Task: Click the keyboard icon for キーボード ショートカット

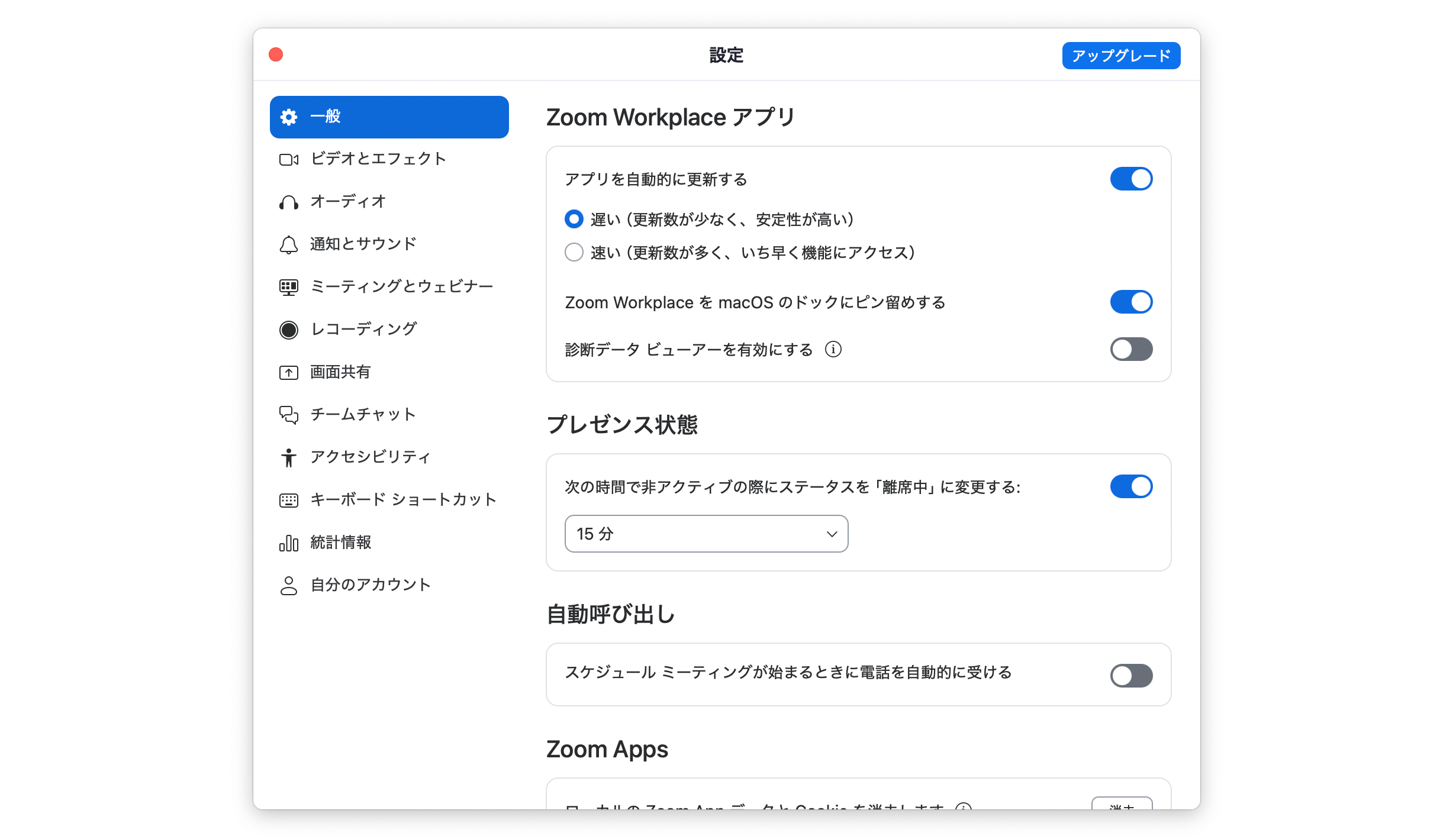Action: click(x=289, y=501)
